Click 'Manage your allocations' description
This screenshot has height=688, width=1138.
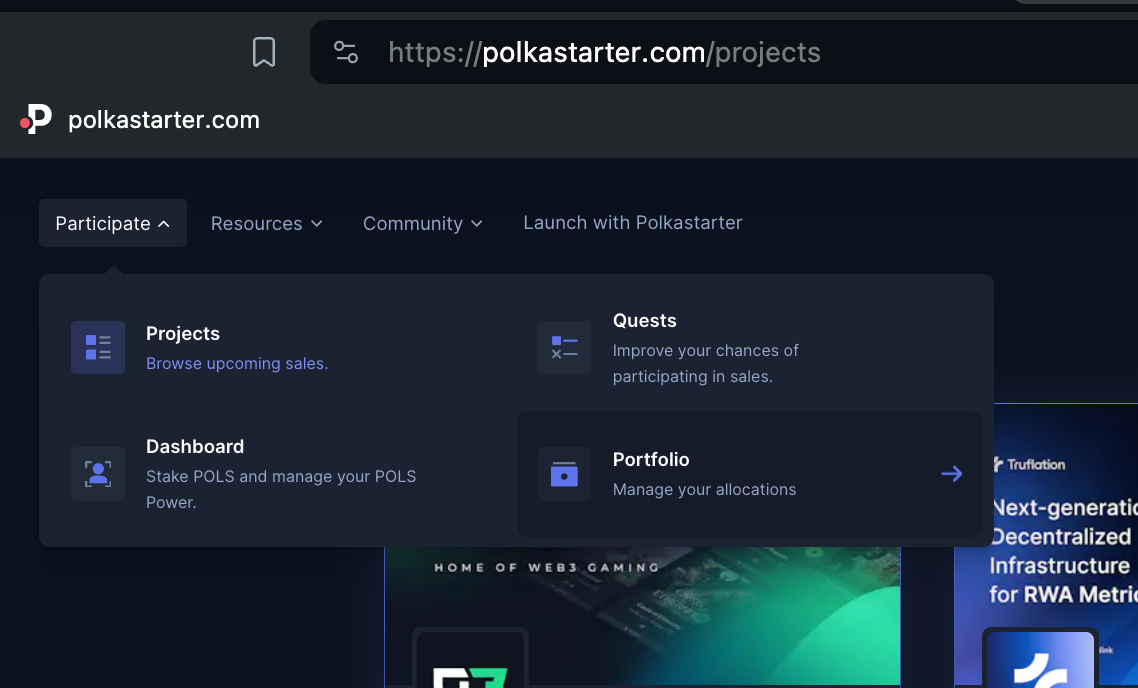[705, 490]
